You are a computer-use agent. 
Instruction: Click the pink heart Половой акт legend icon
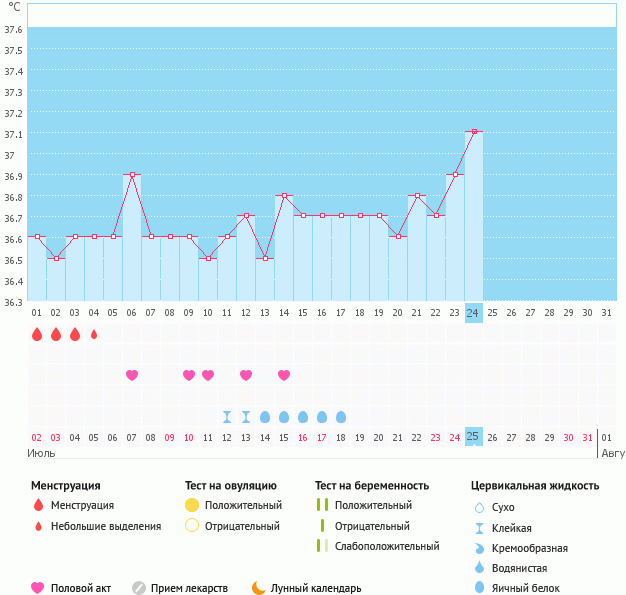coord(38,588)
